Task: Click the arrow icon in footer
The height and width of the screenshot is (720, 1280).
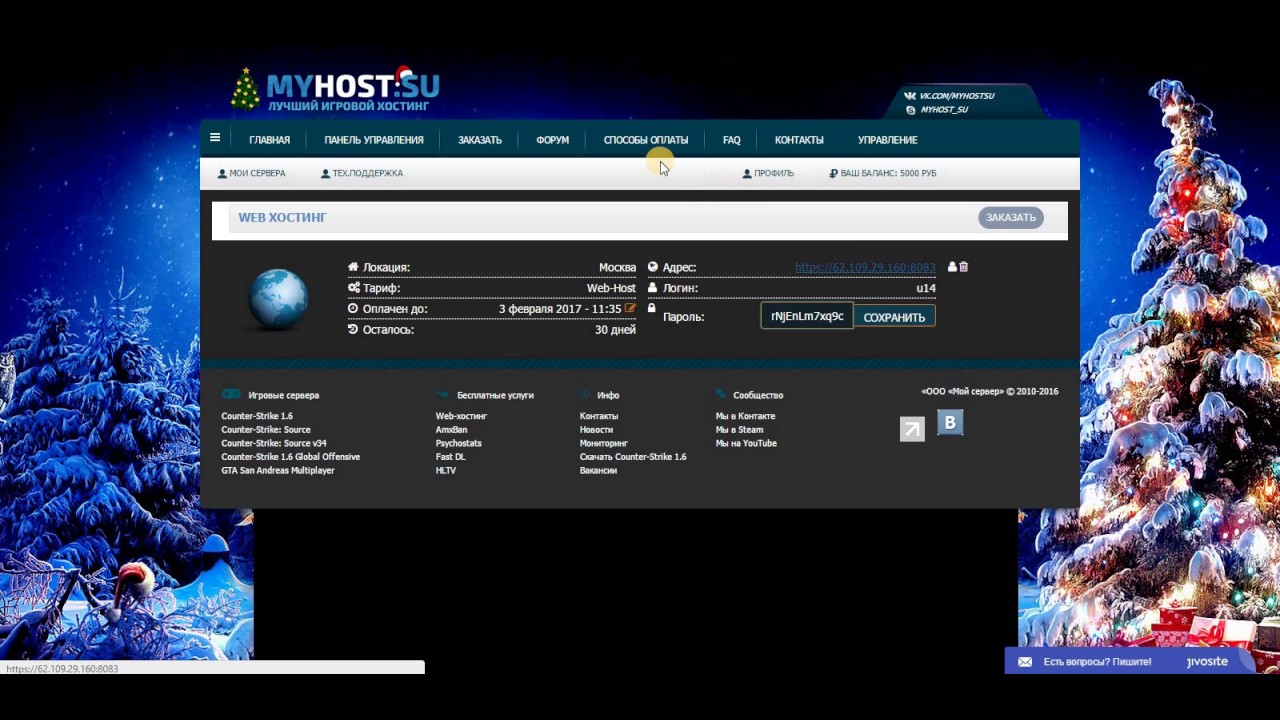Action: coord(912,430)
